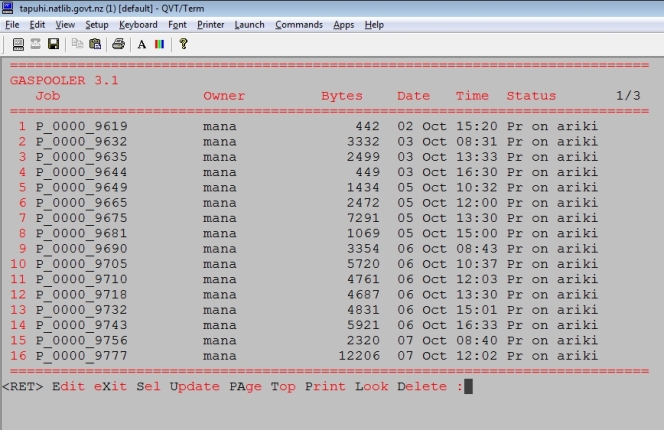Image resolution: width=664 pixels, height=430 pixels.
Task: Click job P_0000_9681 in the list
Action: 81,233
